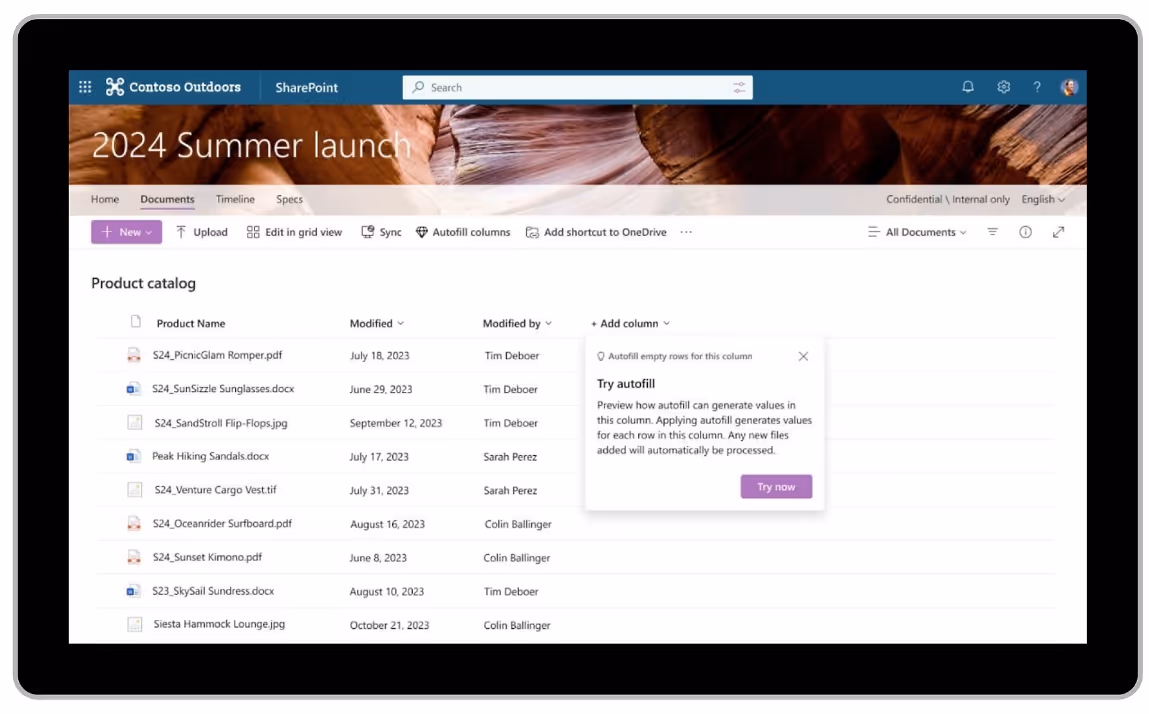
Task: Open the Modified by column dropdown
Action: (517, 323)
